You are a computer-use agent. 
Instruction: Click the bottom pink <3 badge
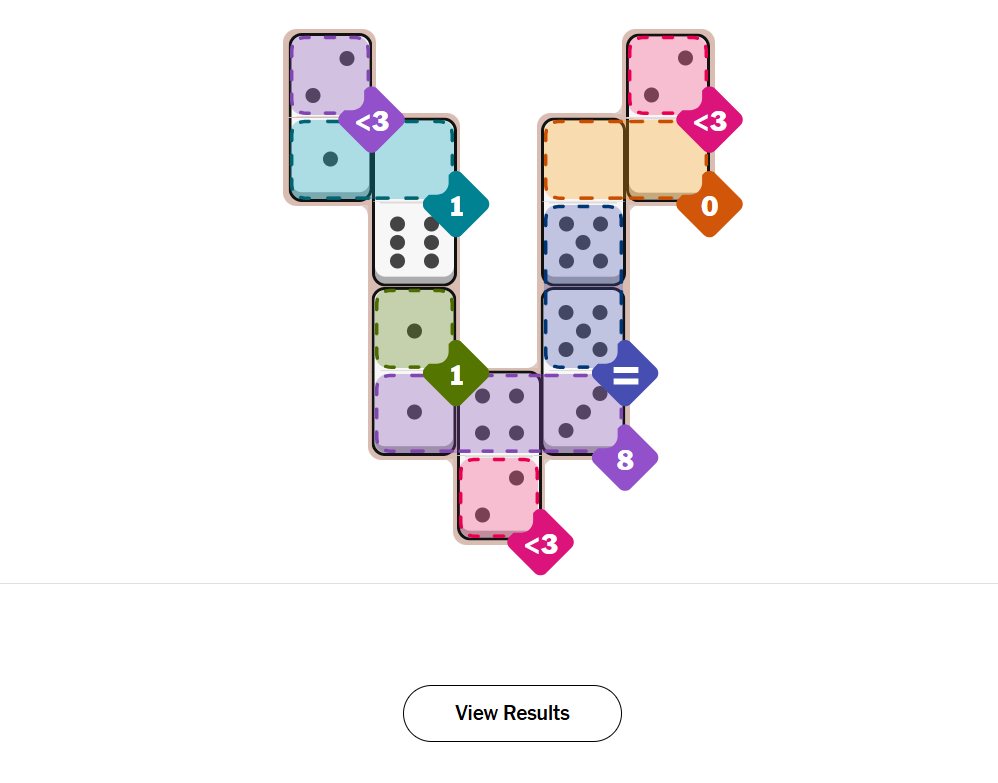[540, 543]
